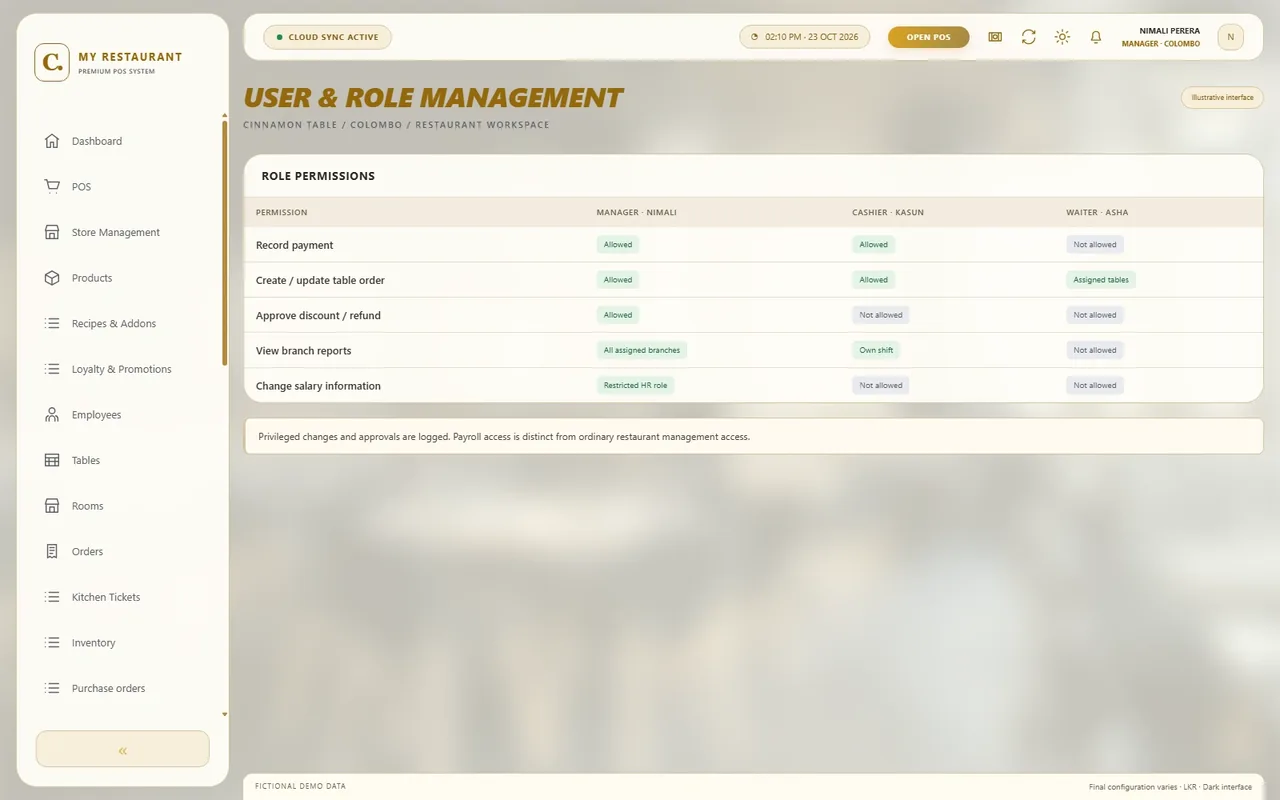Open the N user avatar menu
Screen dimensions: 1280x800
1230,37
